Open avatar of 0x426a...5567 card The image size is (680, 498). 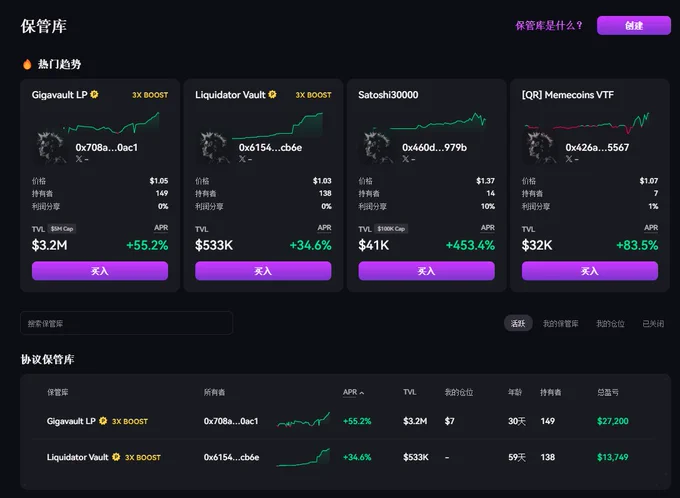(x=541, y=148)
